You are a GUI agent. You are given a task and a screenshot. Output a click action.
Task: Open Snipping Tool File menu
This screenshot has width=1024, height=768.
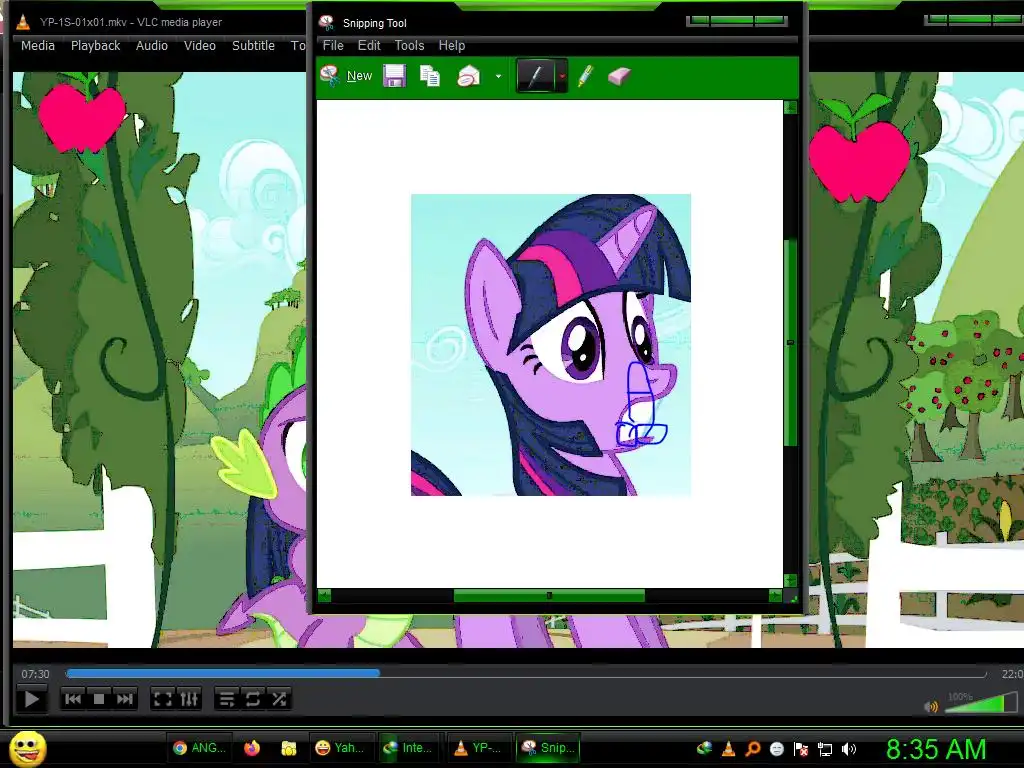click(333, 46)
